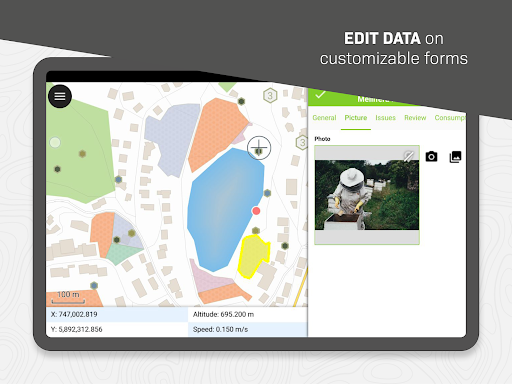Select the red point marker by lake

pyautogui.click(x=256, y=211)
